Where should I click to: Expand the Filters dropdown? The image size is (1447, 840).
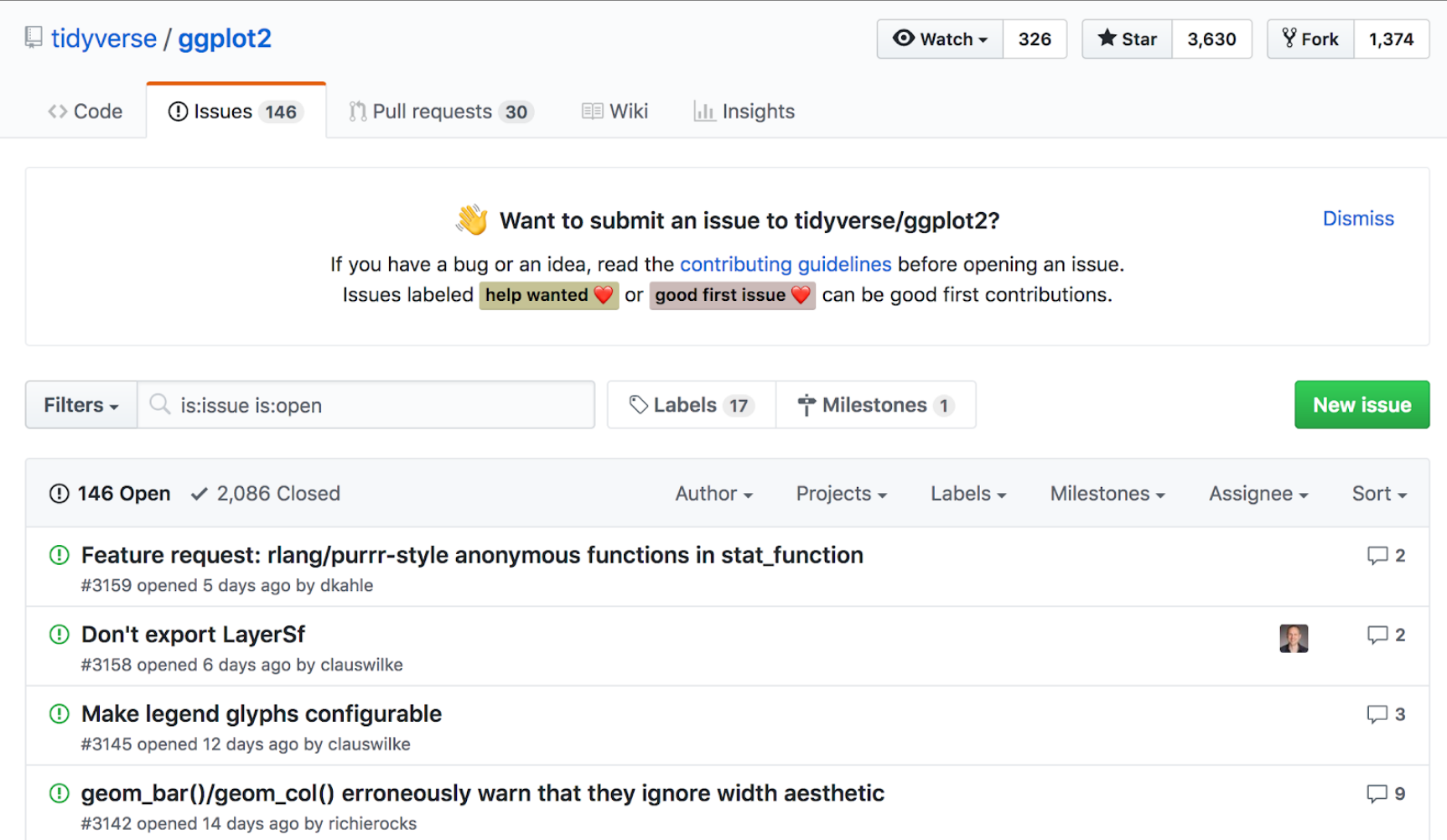(81, 405)
